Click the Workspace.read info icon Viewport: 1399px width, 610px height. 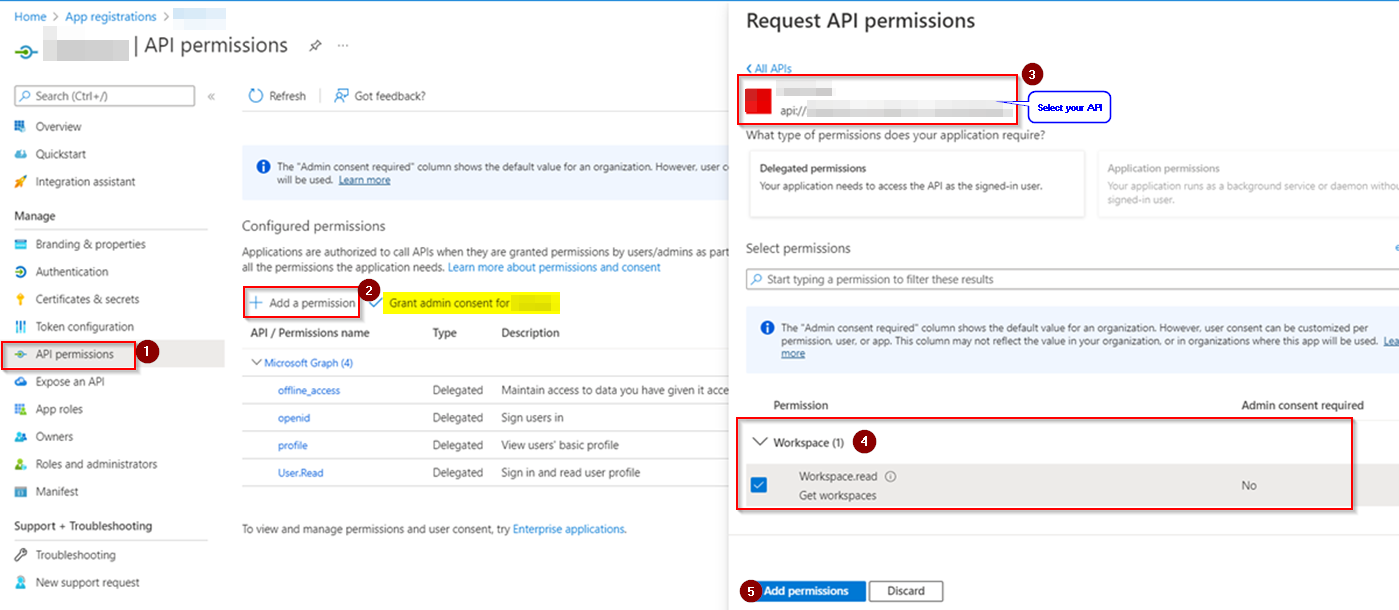click(x=891, y=477)
